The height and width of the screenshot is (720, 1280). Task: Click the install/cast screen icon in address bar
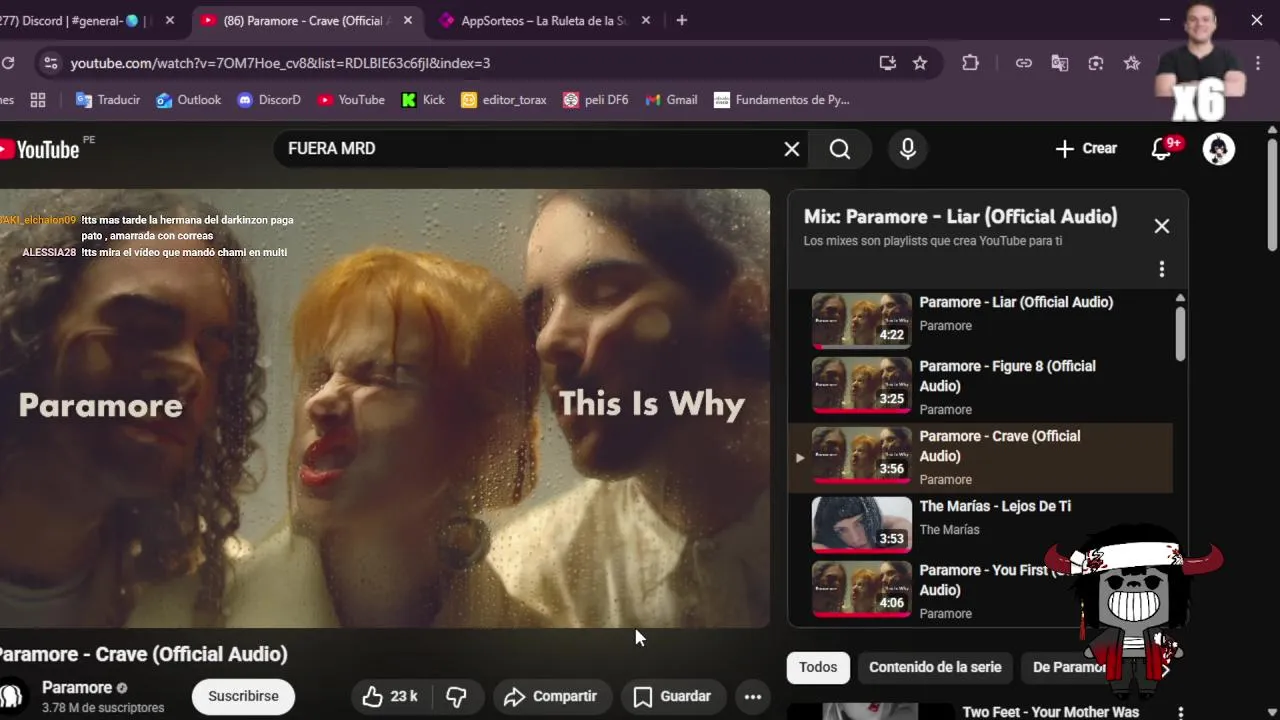click(887, 63)
